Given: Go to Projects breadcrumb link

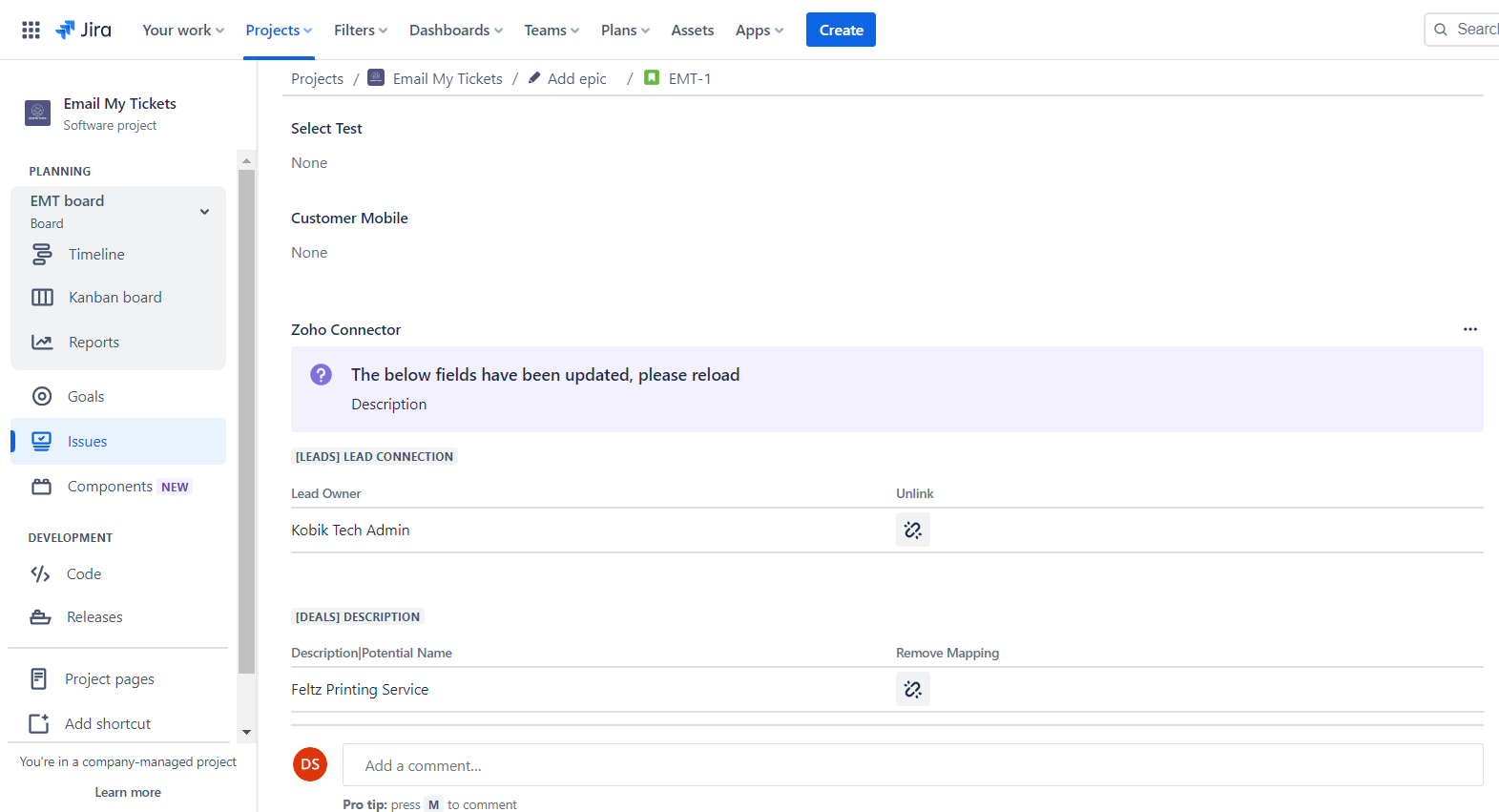Looking at the screenshot, I should (x=317, y=78).
